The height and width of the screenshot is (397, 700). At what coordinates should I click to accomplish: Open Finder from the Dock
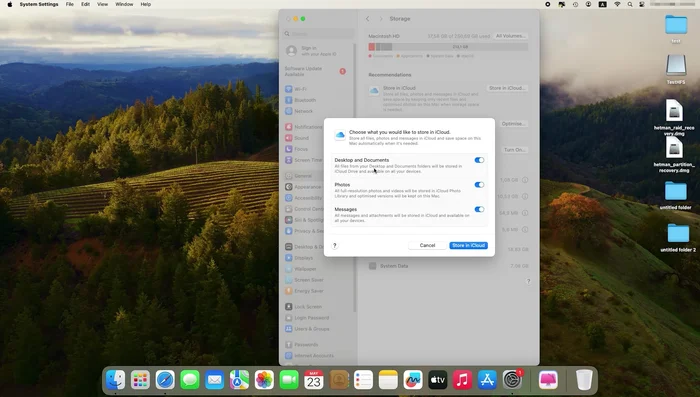tap(116, 380)
